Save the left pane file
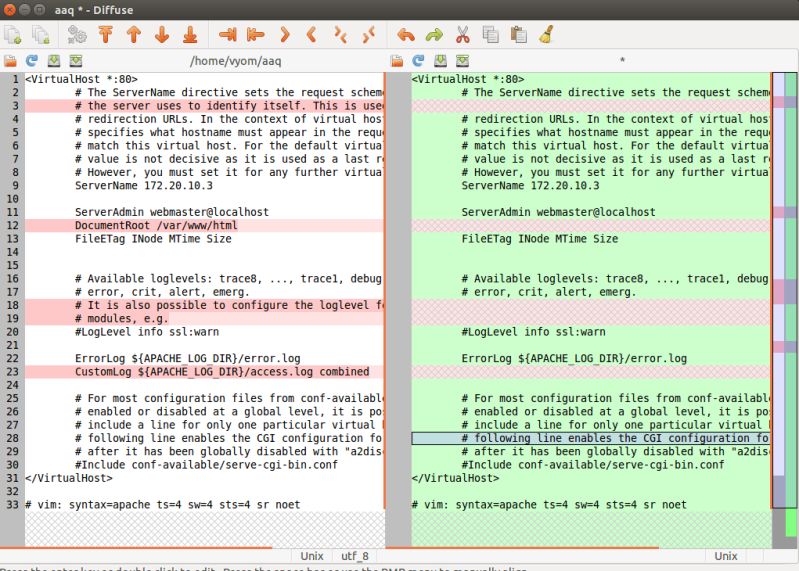Image resolution: width=799 pixels, height=571 pixels. [x=54, y=61]
